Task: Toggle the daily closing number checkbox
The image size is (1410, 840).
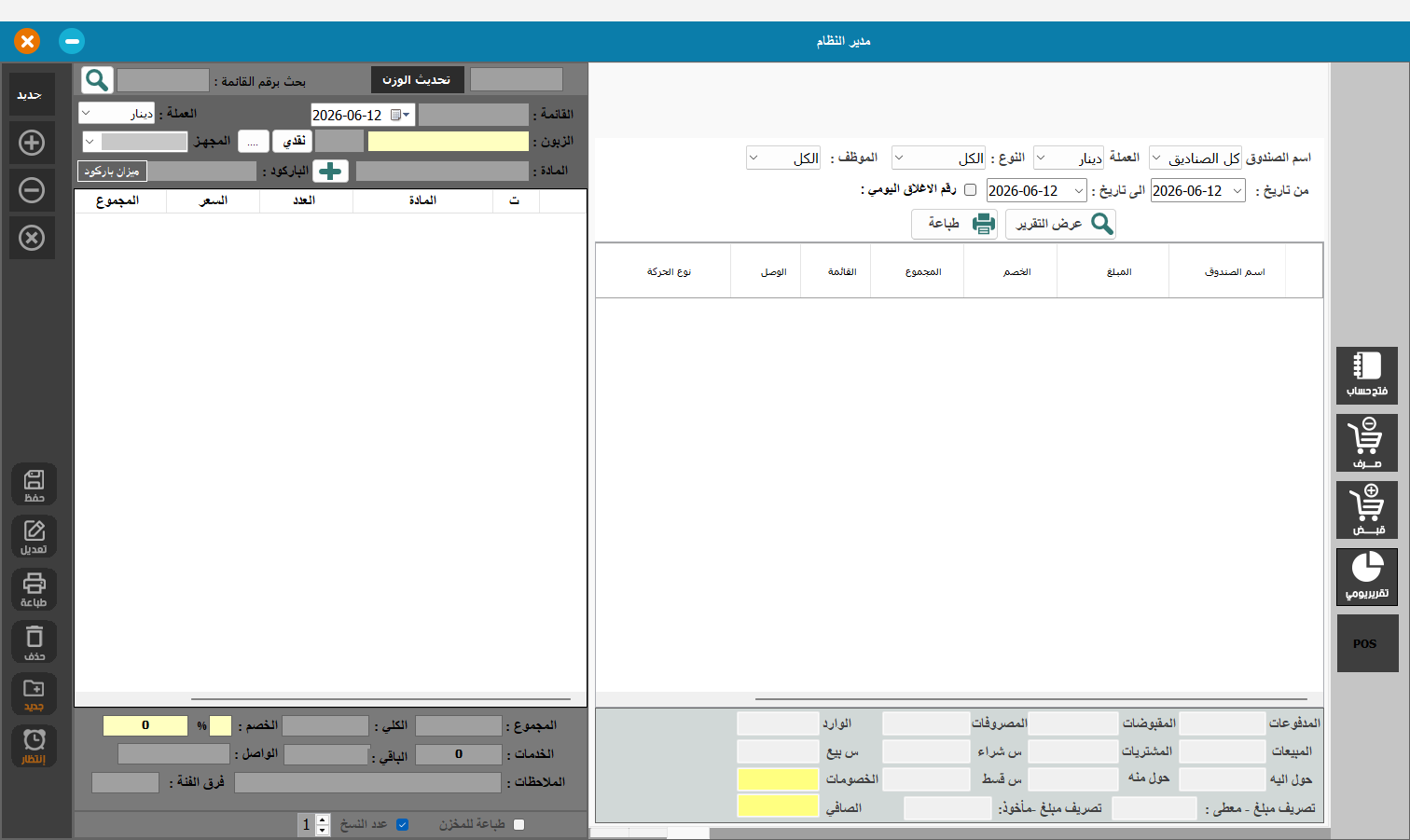Action: [970, 189]
